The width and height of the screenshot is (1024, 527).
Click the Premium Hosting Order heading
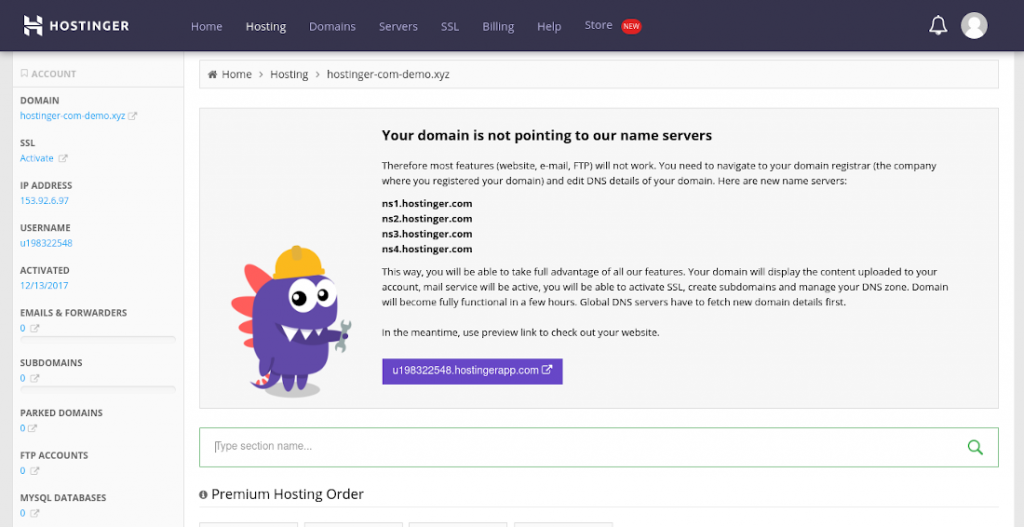287,494
